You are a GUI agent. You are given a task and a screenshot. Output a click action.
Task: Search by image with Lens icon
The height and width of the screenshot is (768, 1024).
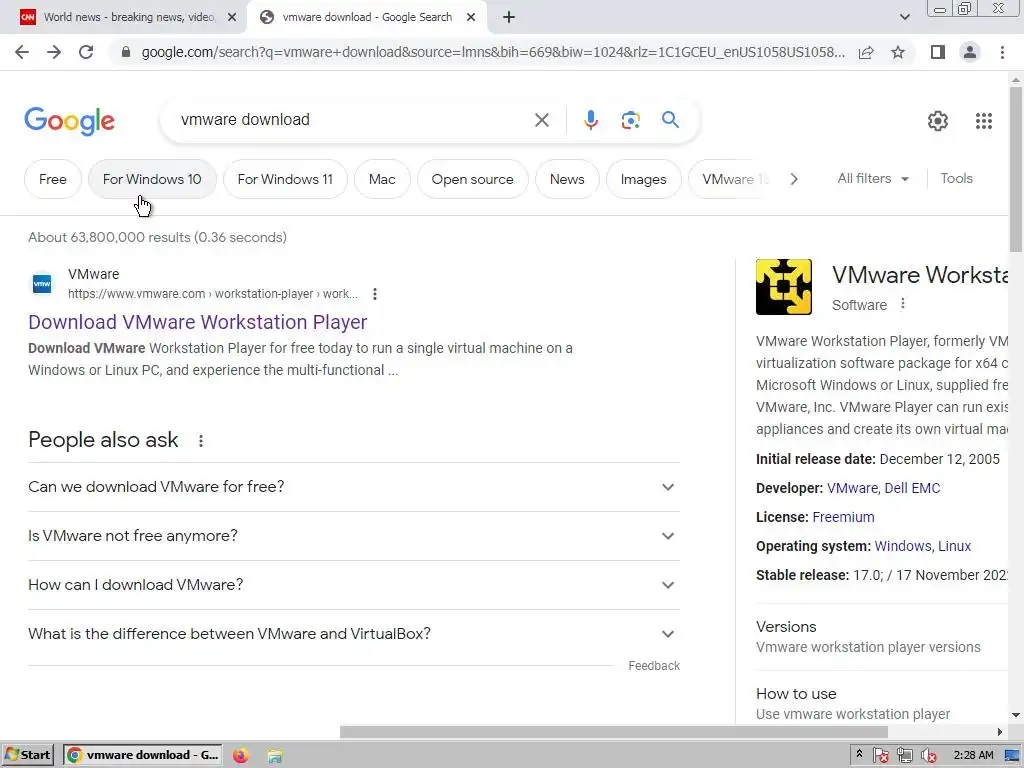point(630,120)
